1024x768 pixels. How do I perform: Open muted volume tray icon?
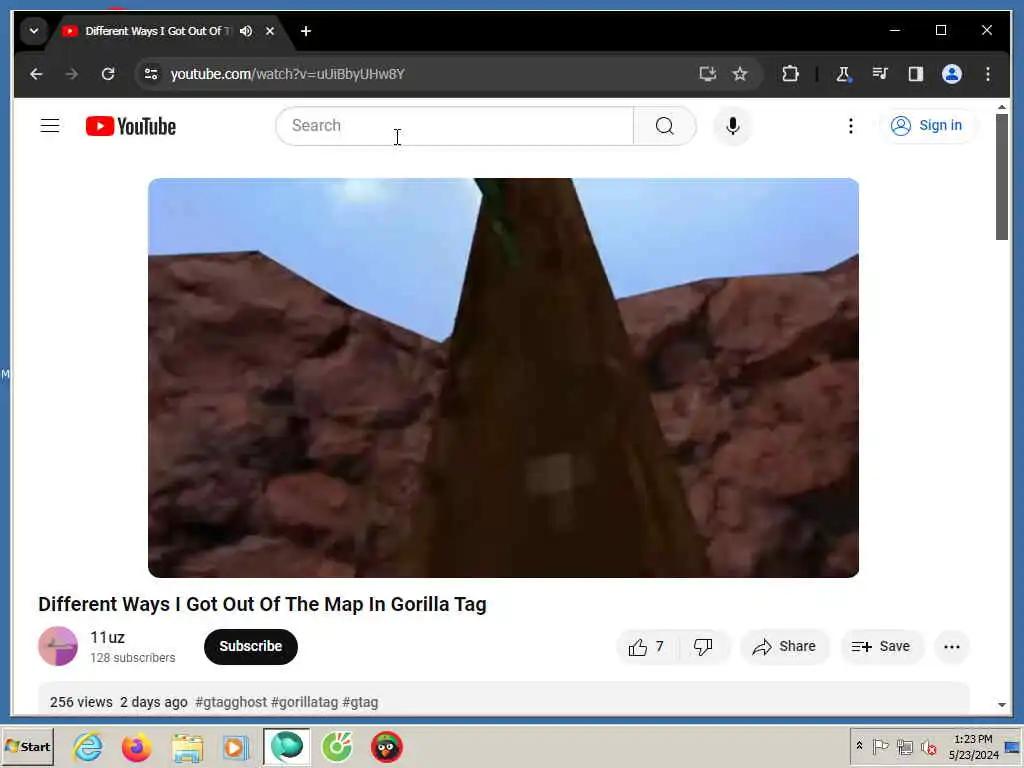pyautogui.click(x=928, y=746)
